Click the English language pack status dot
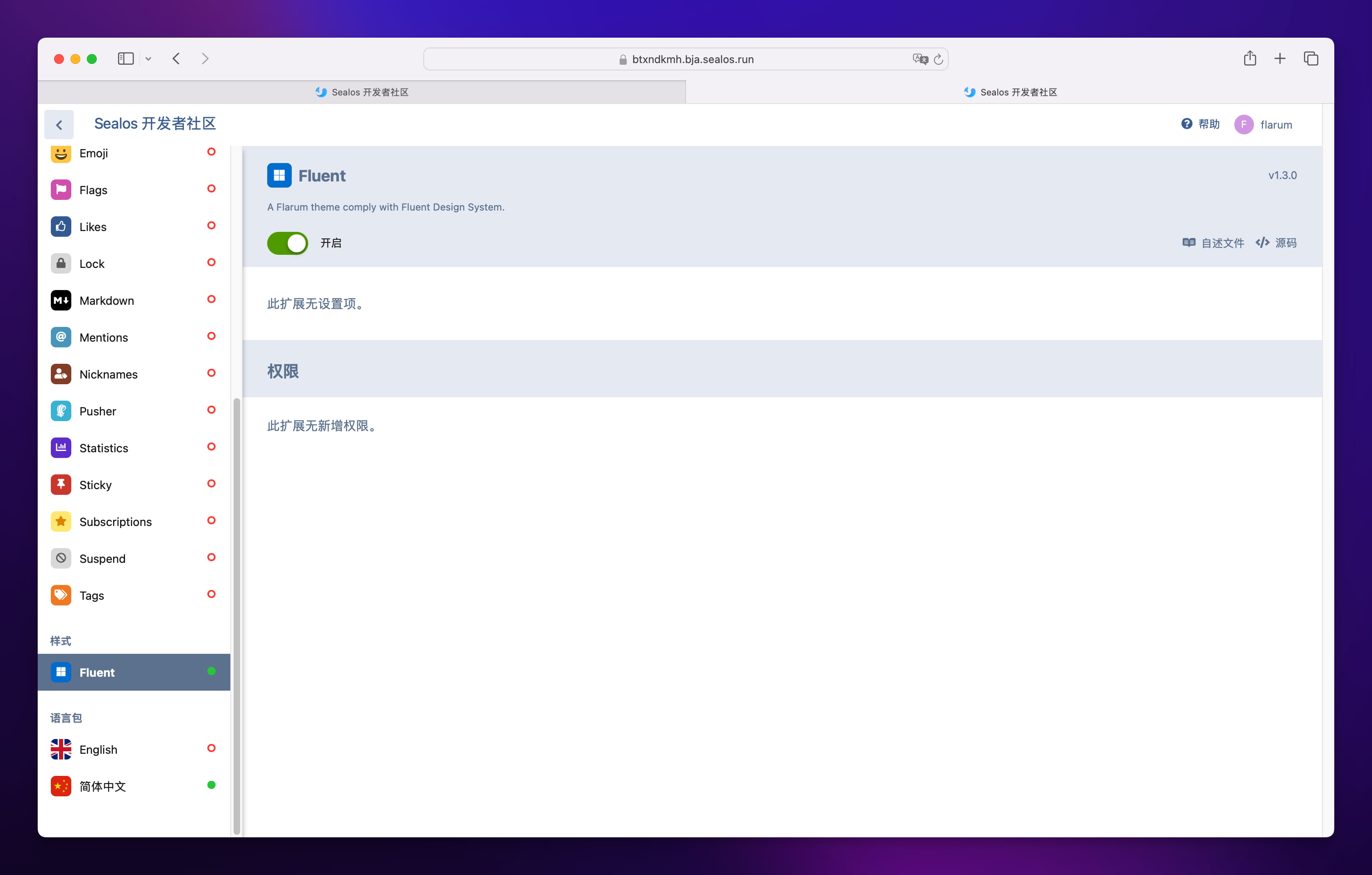 [x=211, y=748]
